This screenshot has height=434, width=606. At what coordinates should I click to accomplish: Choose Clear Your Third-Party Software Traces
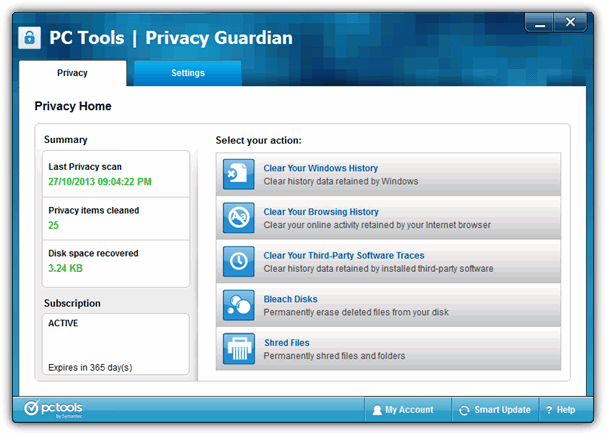click(x=344, y=255)
